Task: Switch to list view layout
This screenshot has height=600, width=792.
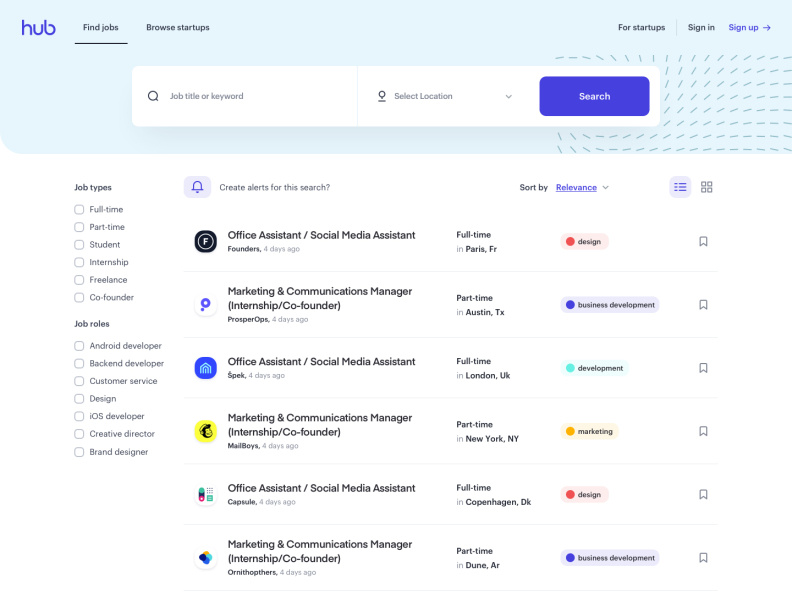Action: coord(680,187)
